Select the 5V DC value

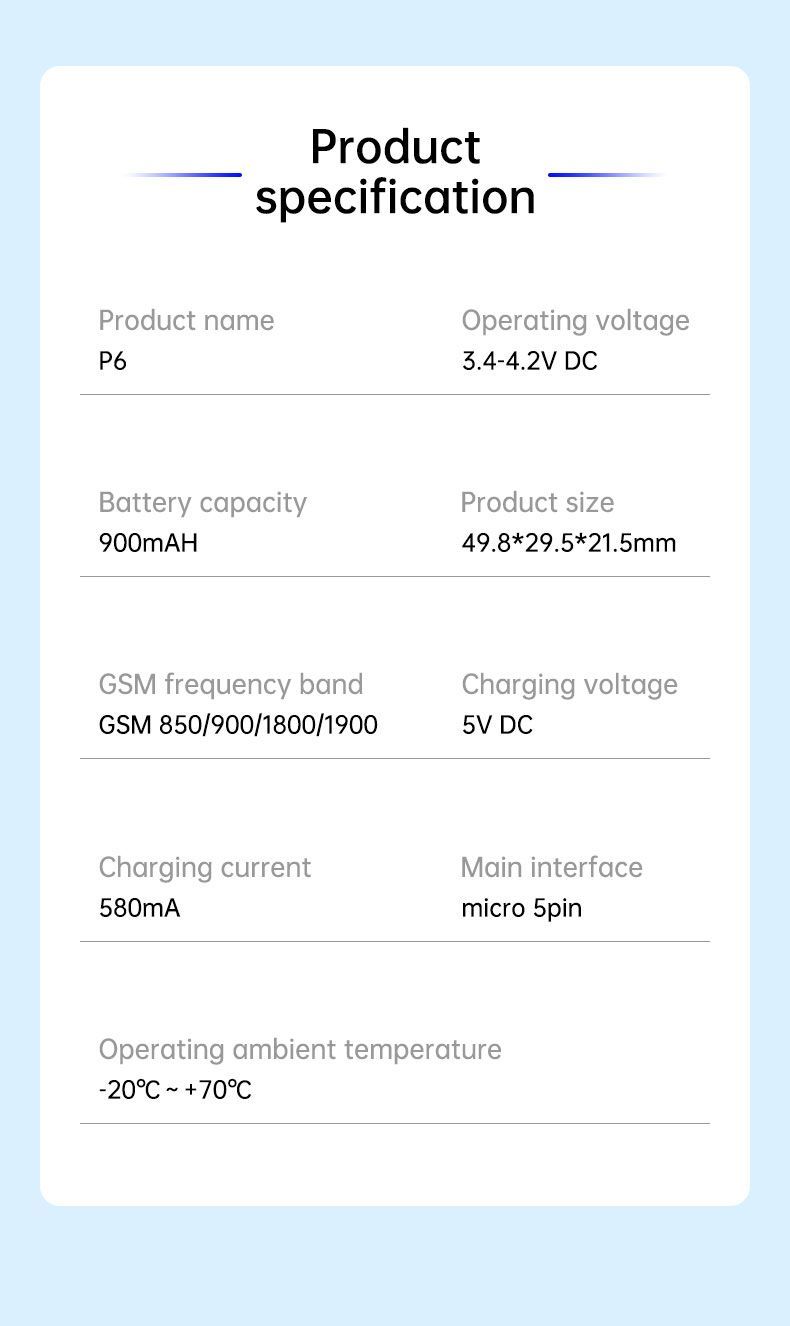497,725
